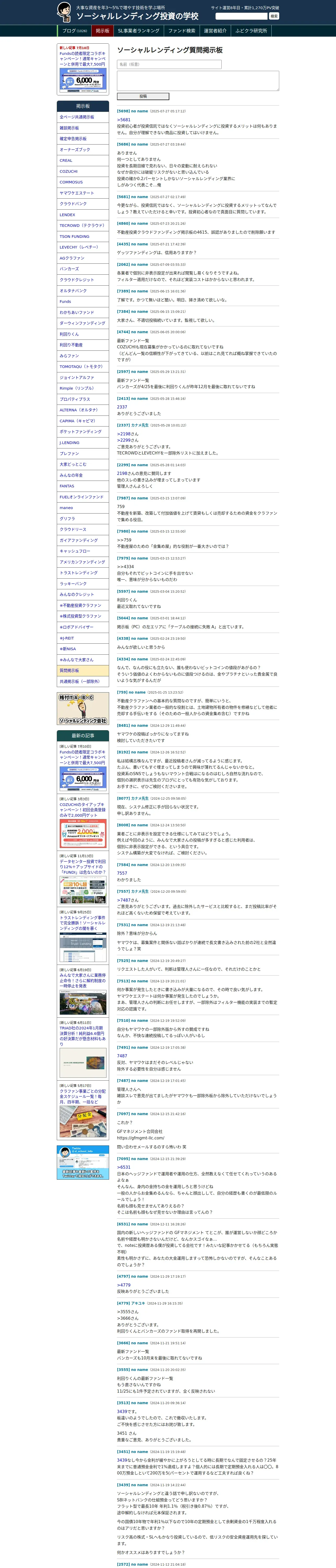Open post number [2337] カナメ先生

coord(132,425)
